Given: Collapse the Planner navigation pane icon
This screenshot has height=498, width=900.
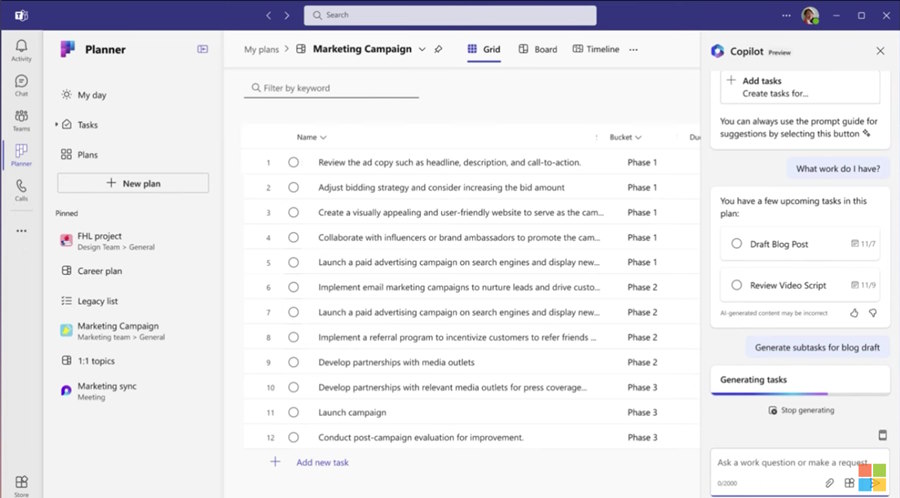Looking at the screenshot, I should [x=203, y=49].
